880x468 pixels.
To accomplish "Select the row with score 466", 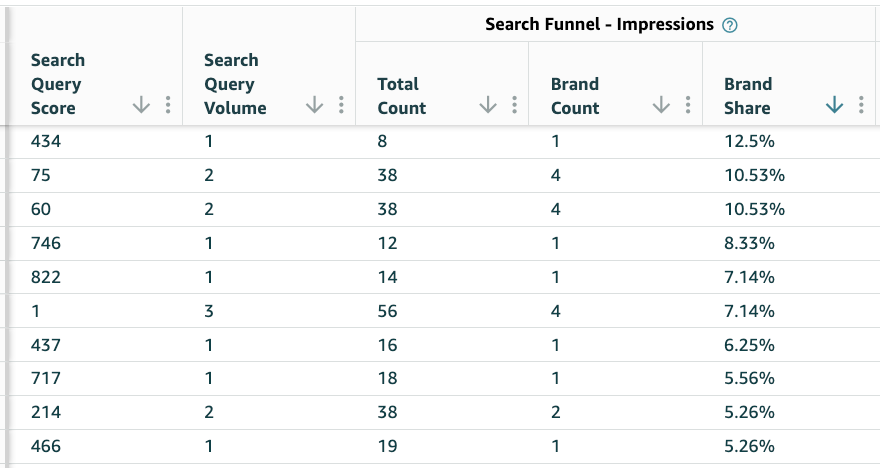I will pyautogui.click(x=442, y=447).
